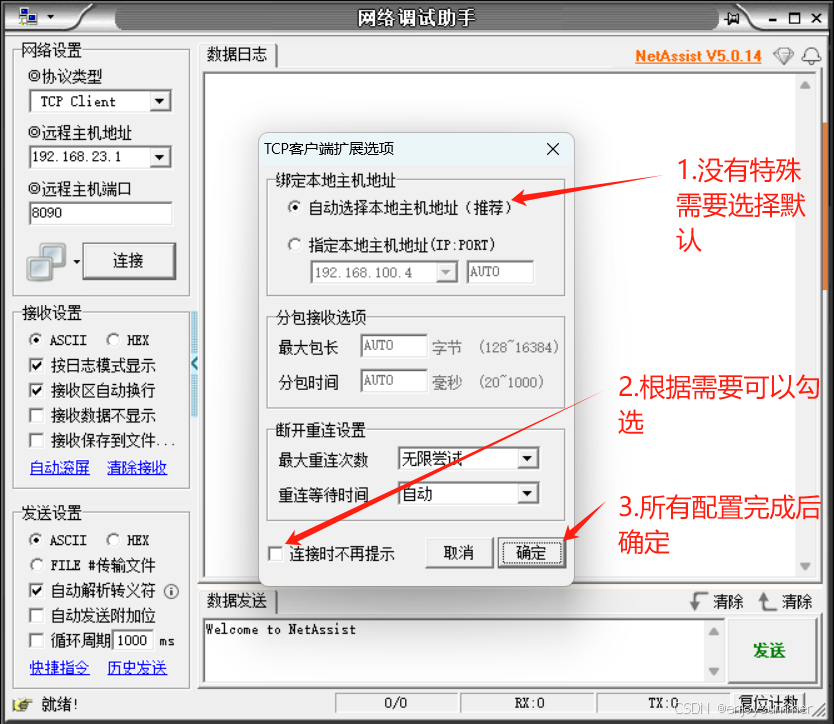The width and height of the screenshot is (834, 724).
Task: Click the local port AUTO field
Action: pyautogui.click(x=501, y=272)
